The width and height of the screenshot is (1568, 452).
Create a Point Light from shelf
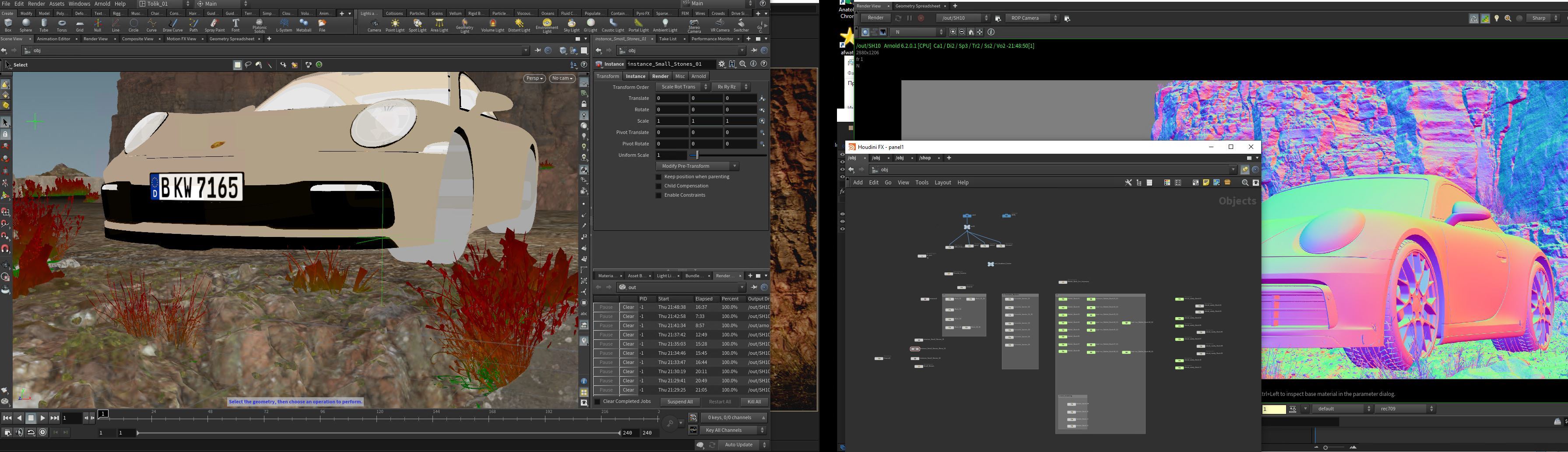(x=395, y=25)
